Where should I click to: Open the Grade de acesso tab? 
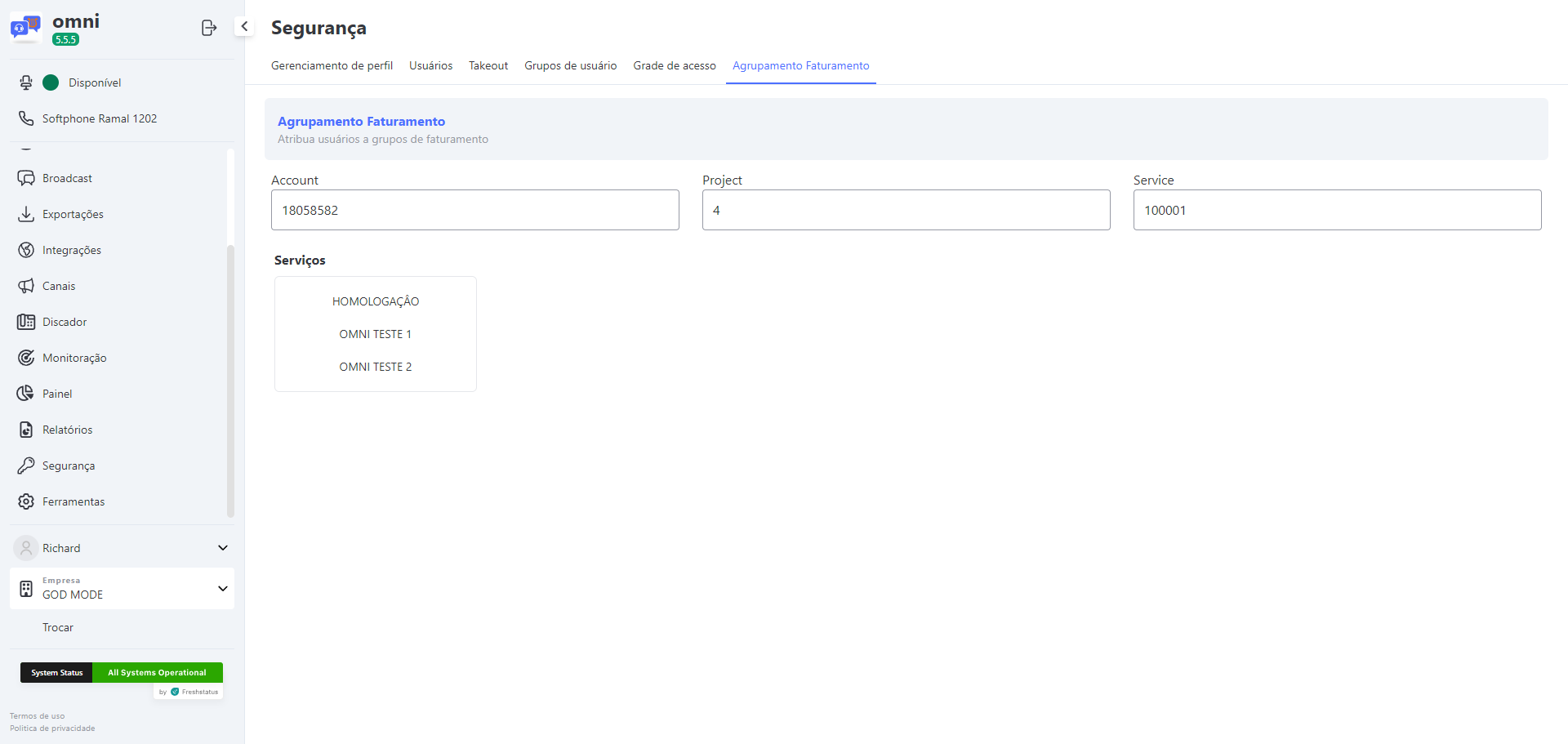(674, 65)
